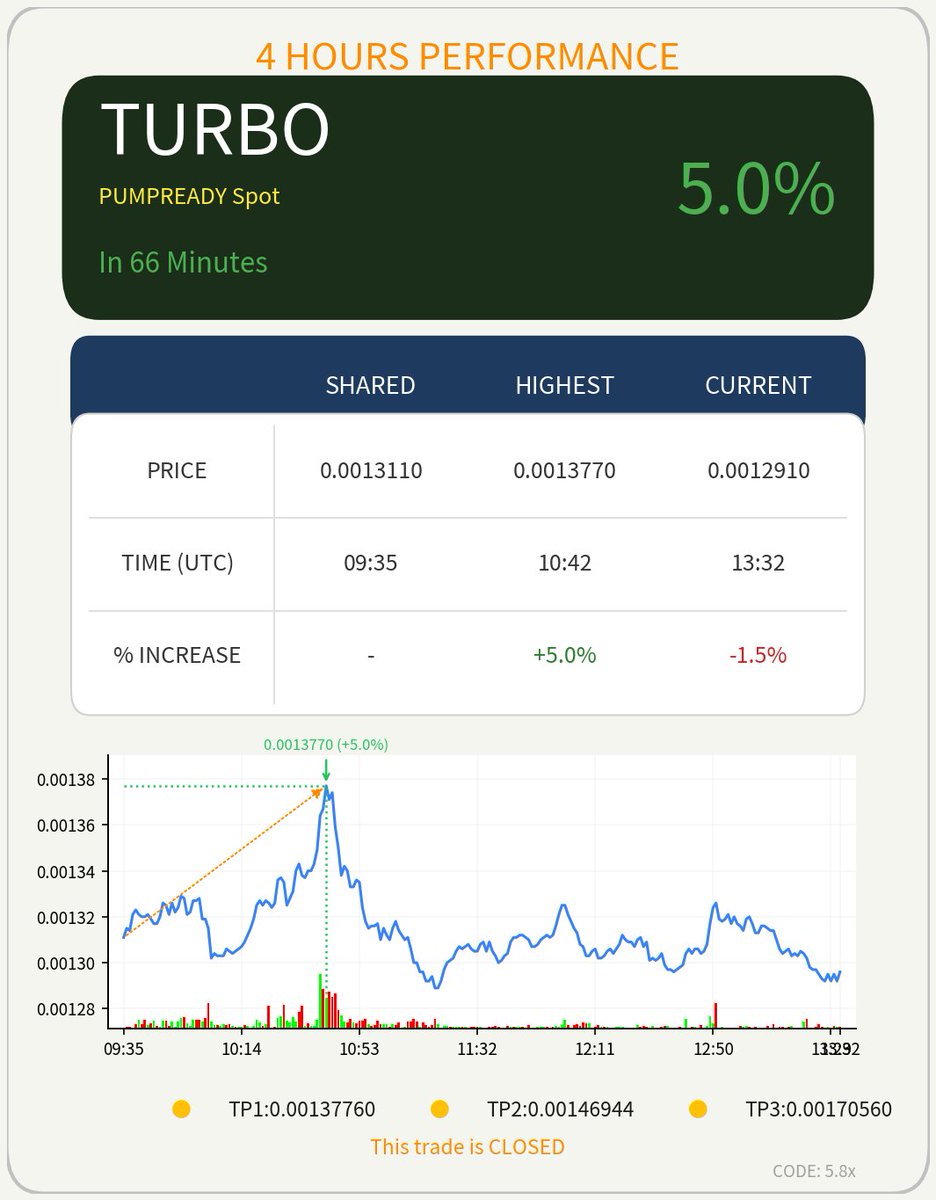The width and height of the screenshot is (936, 1200).
Task: Click the 12:50 x-axis label
Action: pos(713,1049)
